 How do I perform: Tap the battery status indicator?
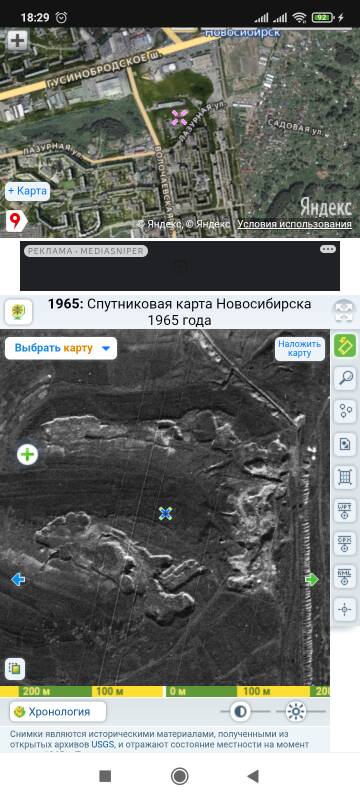coord(322,18)
